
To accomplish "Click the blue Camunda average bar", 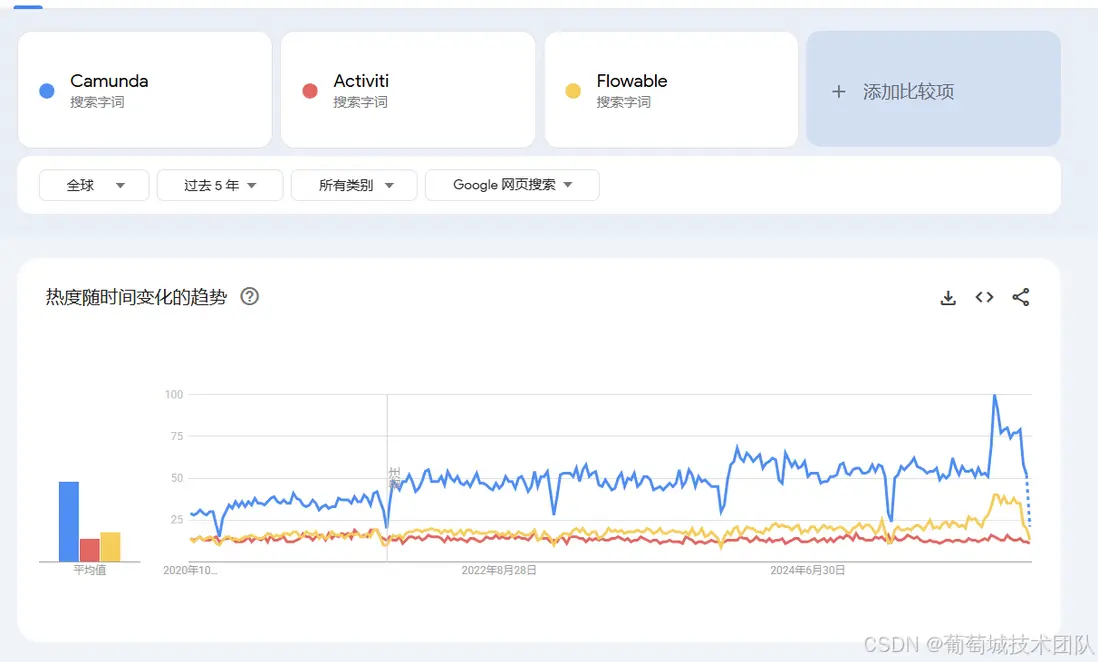I will tap(69, 522).
